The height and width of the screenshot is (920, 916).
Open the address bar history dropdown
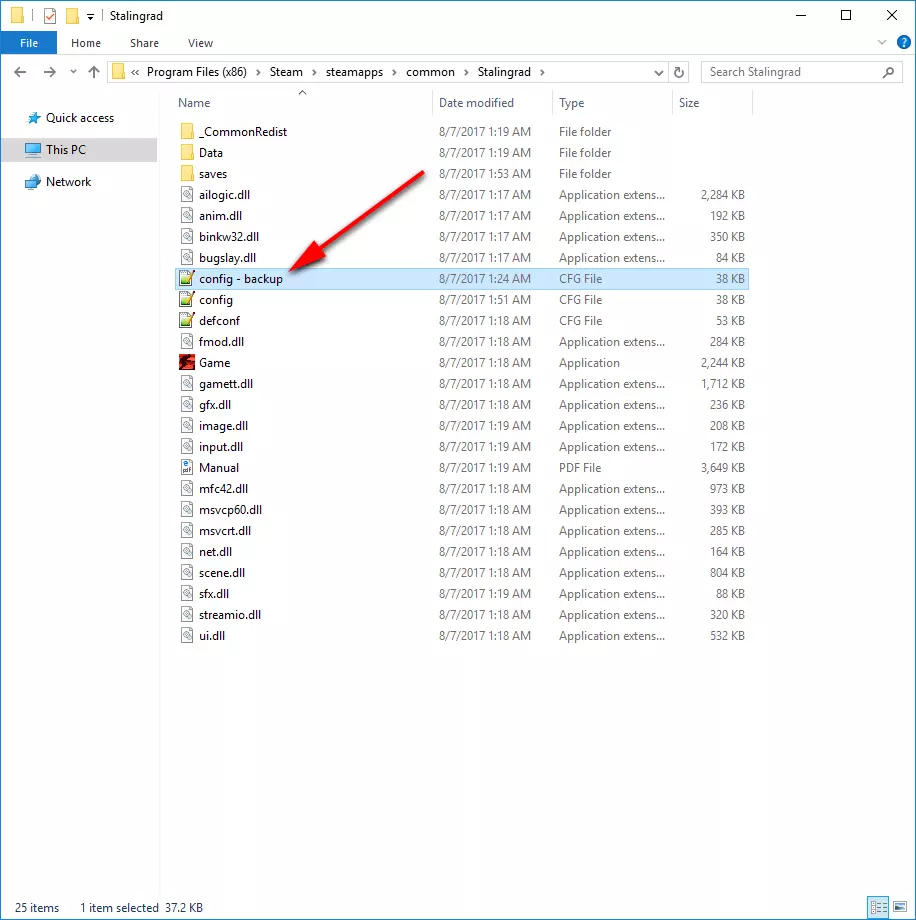pyautogui.click(x=659, y=73)
